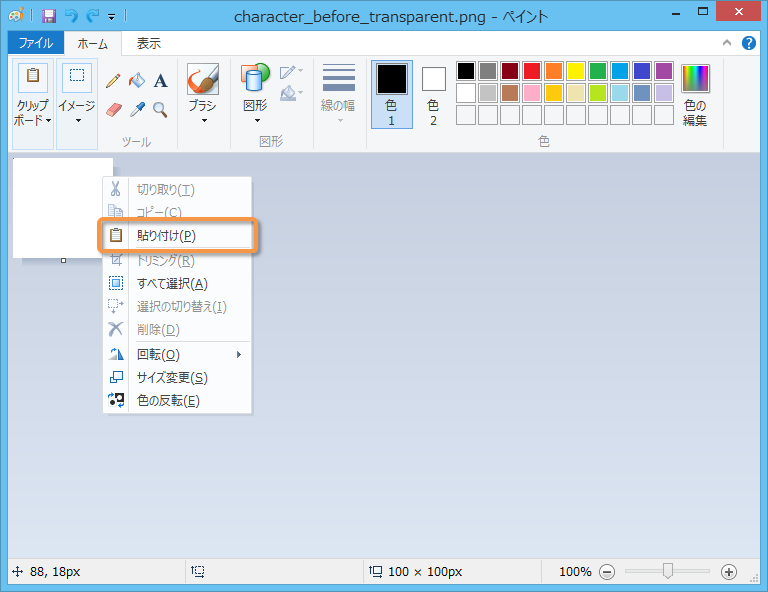Screen dimensions: 768x592
Task: Click the Undo arrow in title bar
Action: [x=71, y=16]
